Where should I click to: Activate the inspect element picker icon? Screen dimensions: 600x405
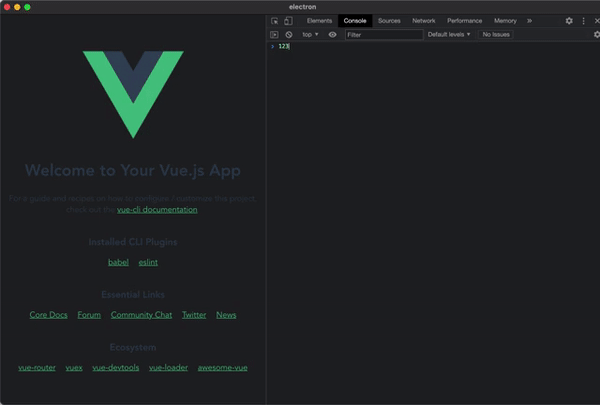[x=274, y=21]
